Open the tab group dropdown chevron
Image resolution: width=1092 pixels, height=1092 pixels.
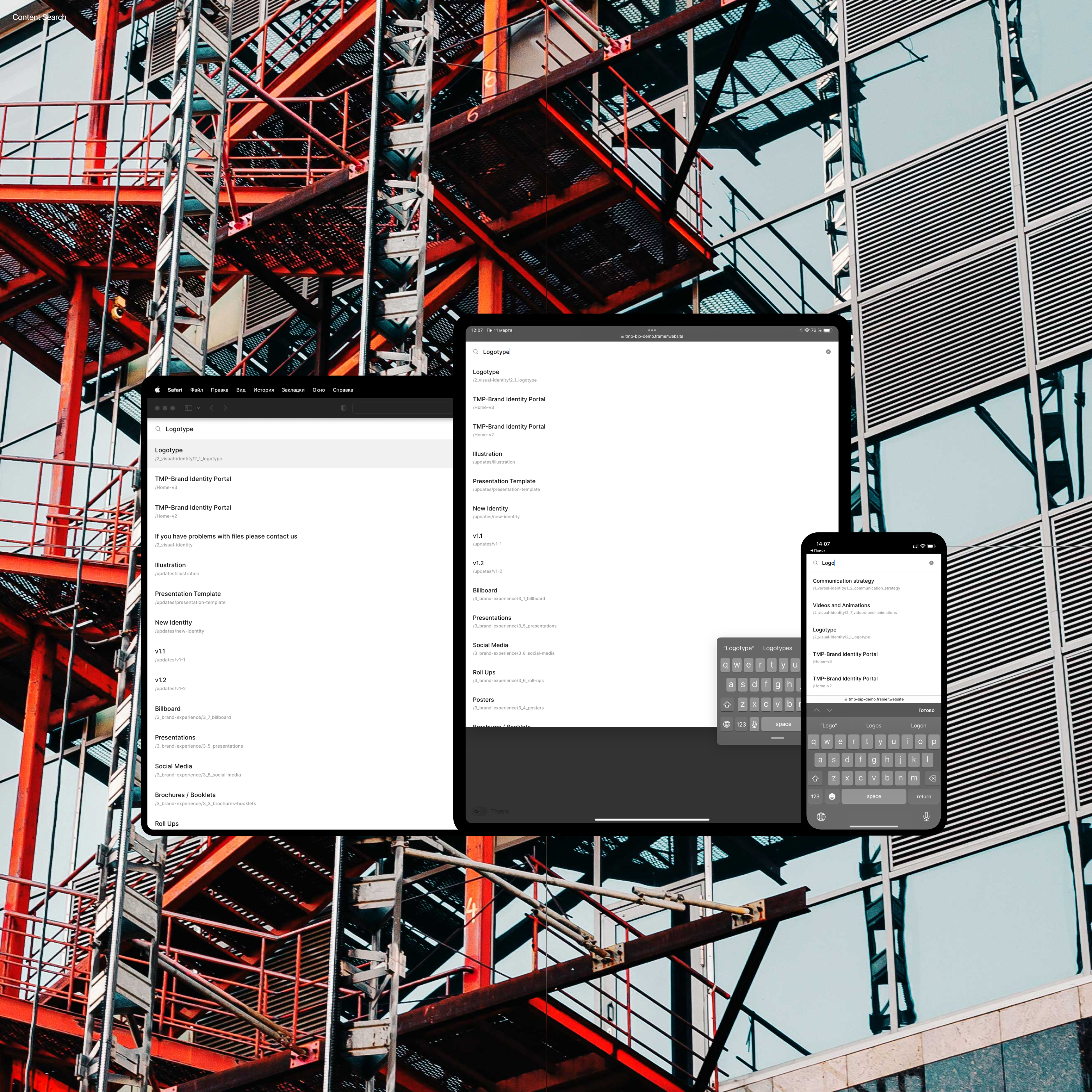tap(199, 408)
